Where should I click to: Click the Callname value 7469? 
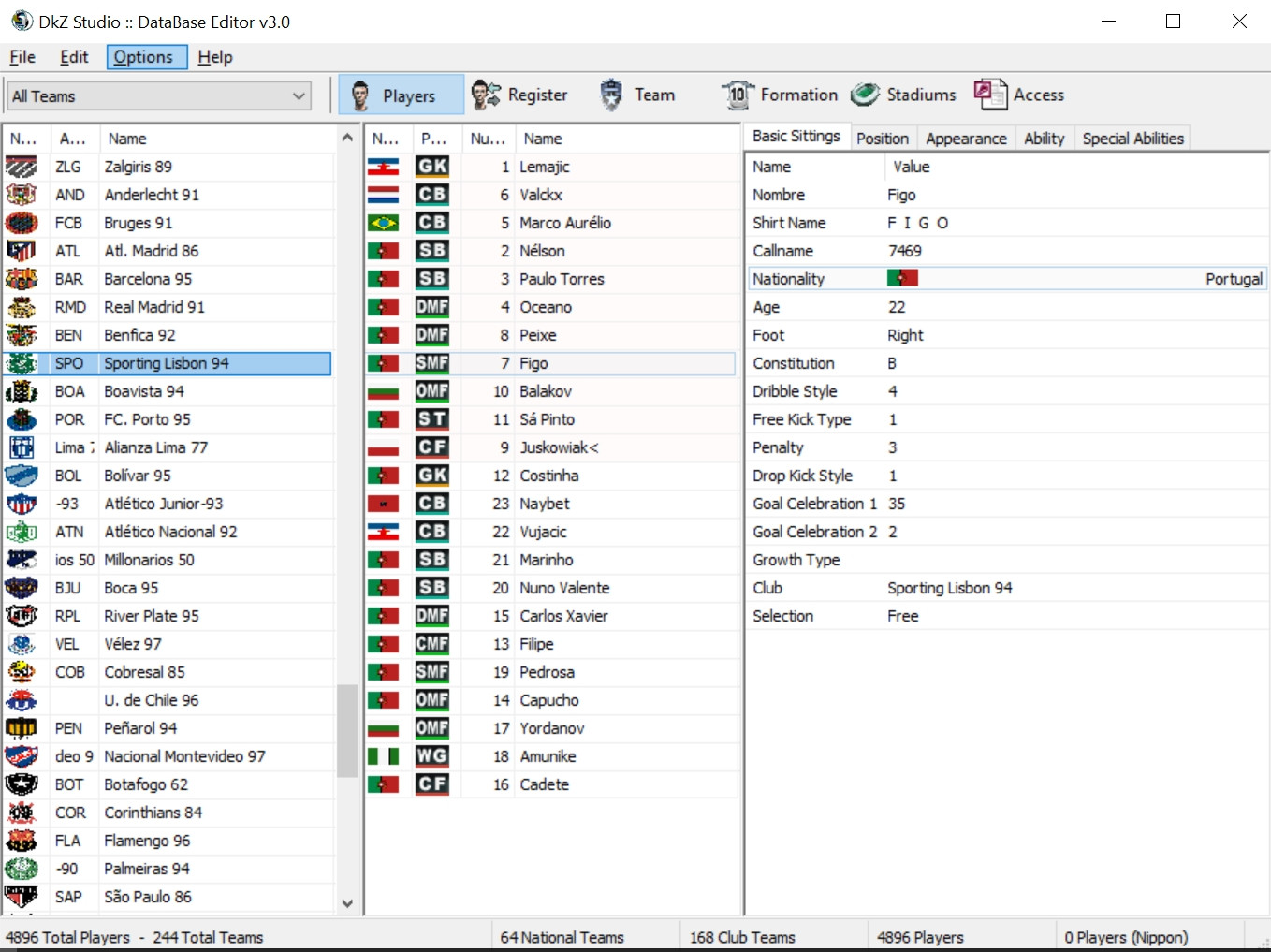pyautogui.click(x=905, y=251)
